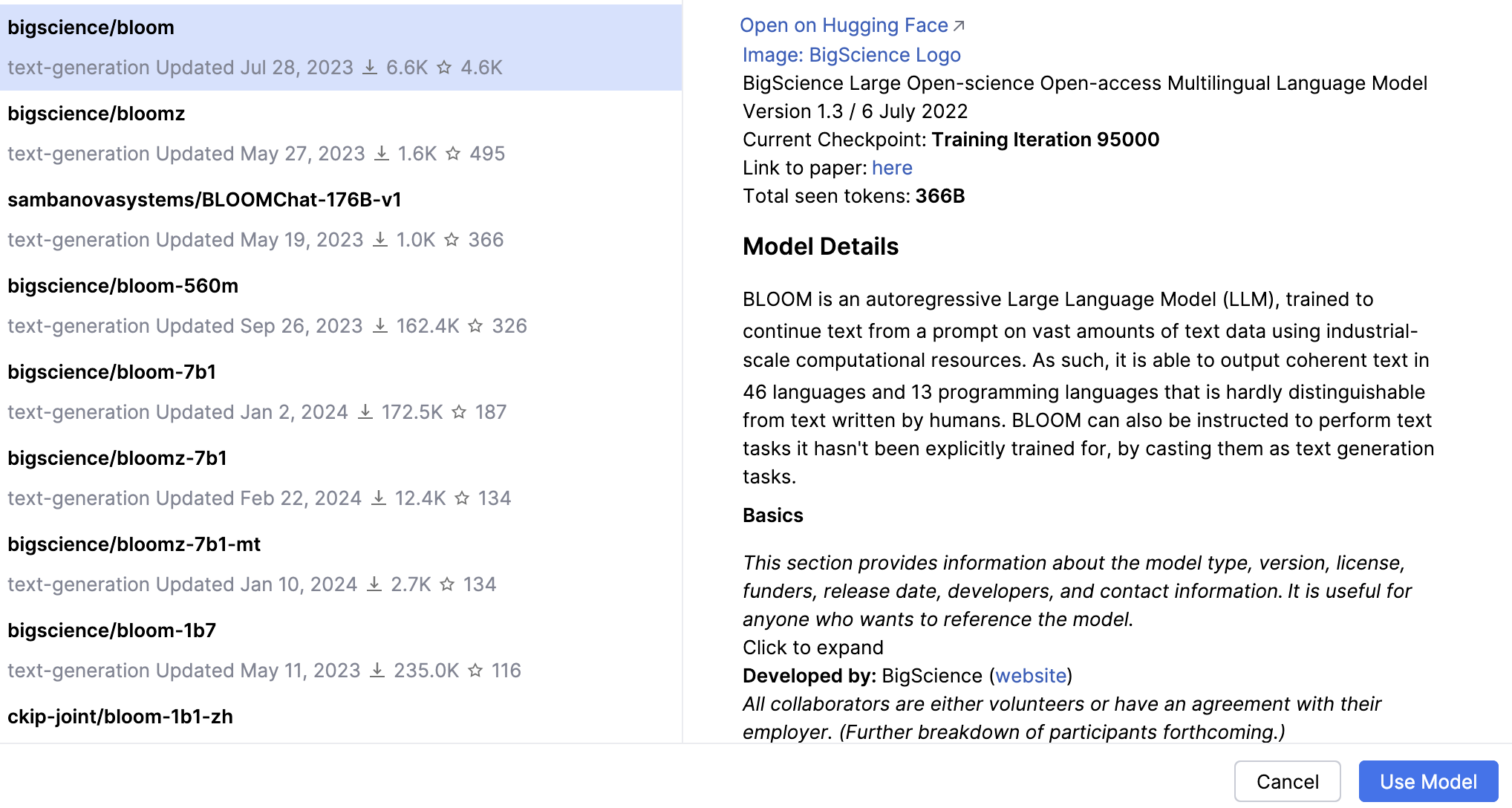Select the ckip-joint/bloom-1b1-zh entry
Image resolution: width=1512 pixels, height=808 pixels.
click(120, 717)
